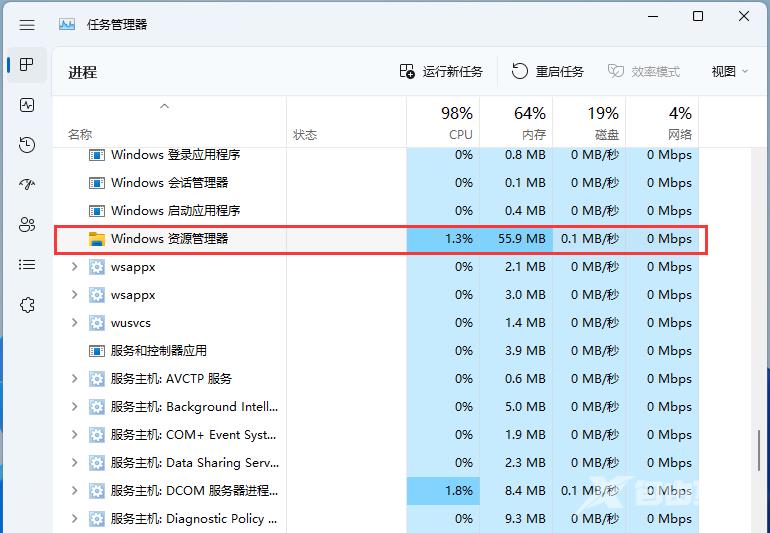Image resolution: width=770 pixels, height=533 pixels.
Task: Click gear icon of 服务主机: Background Intell...
Action: pos(97,407)
